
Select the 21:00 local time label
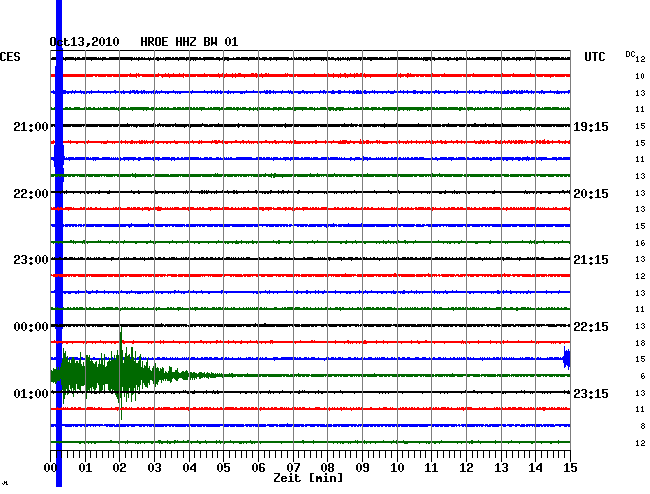pos(31,126)
